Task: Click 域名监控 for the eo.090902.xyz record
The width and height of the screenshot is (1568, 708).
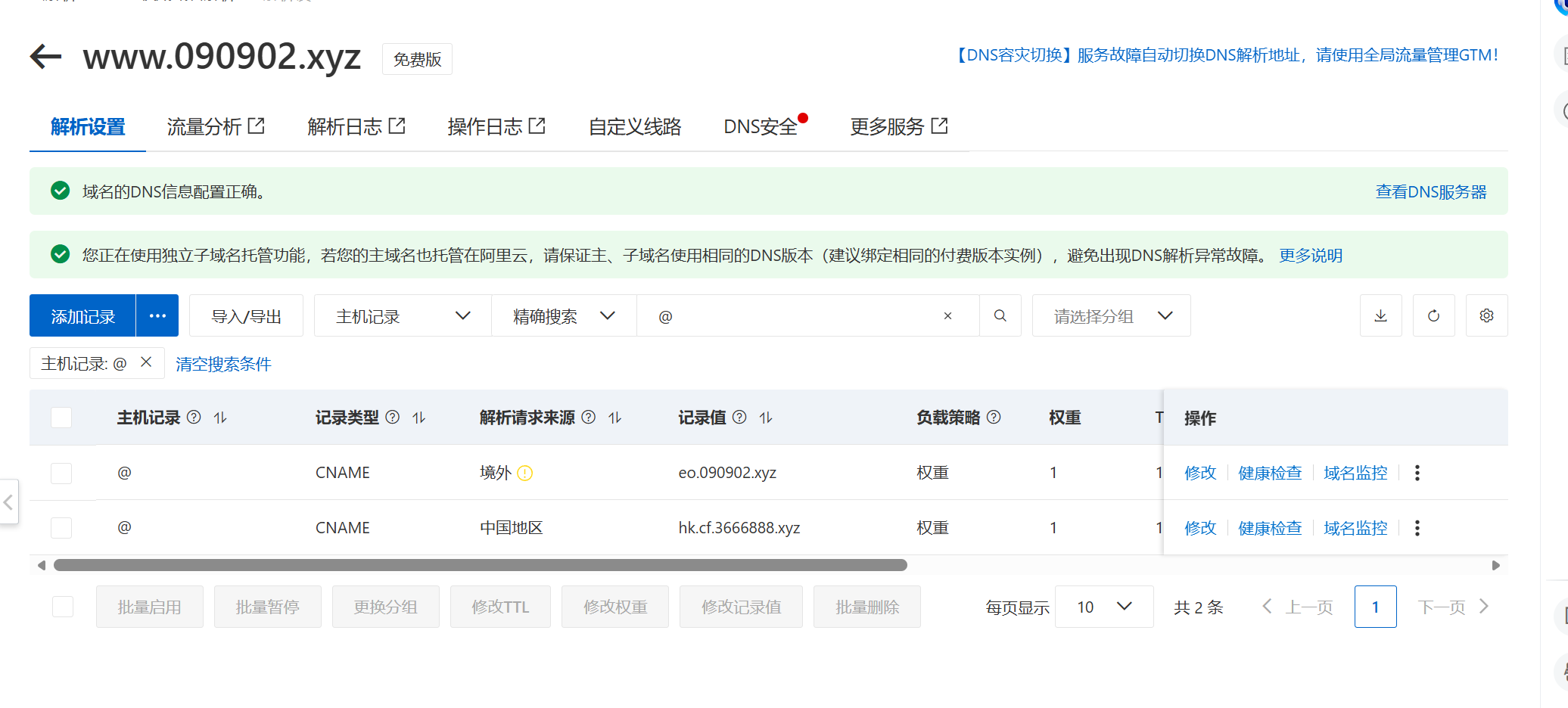Action: coord(1355,473)
